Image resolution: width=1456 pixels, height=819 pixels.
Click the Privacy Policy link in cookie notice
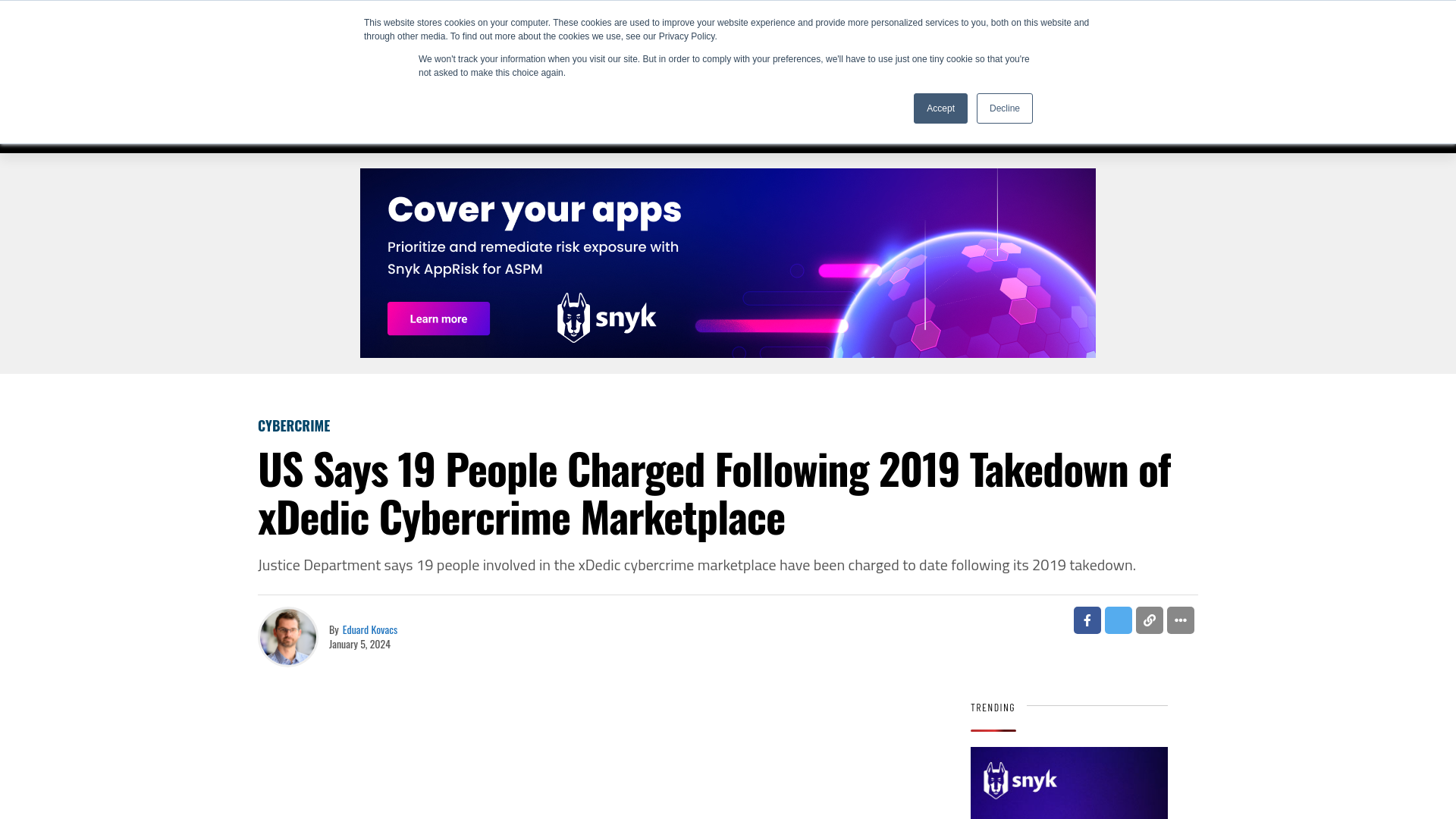tap(687, 36)
